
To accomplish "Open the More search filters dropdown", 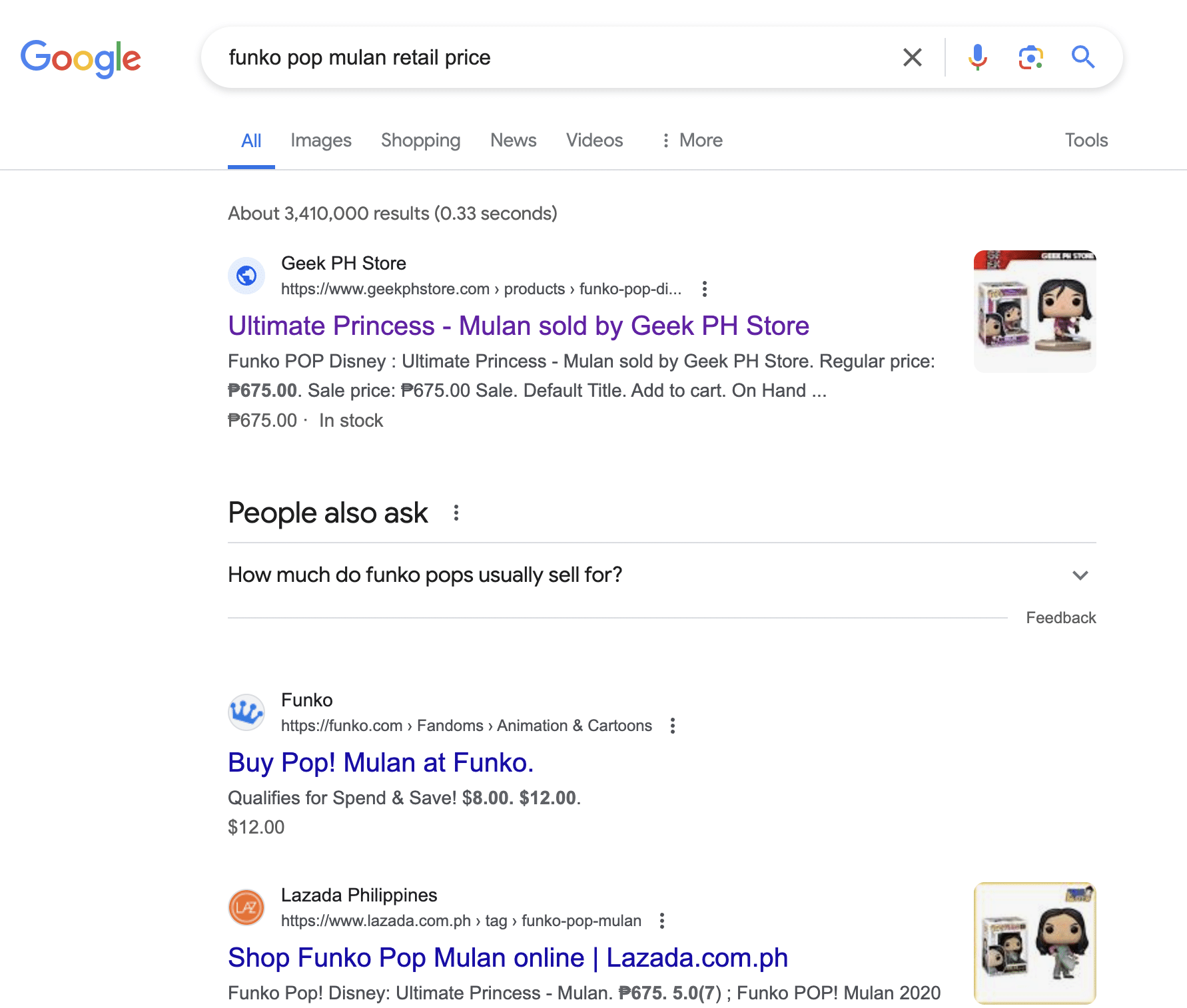I will tap(692, 140).
